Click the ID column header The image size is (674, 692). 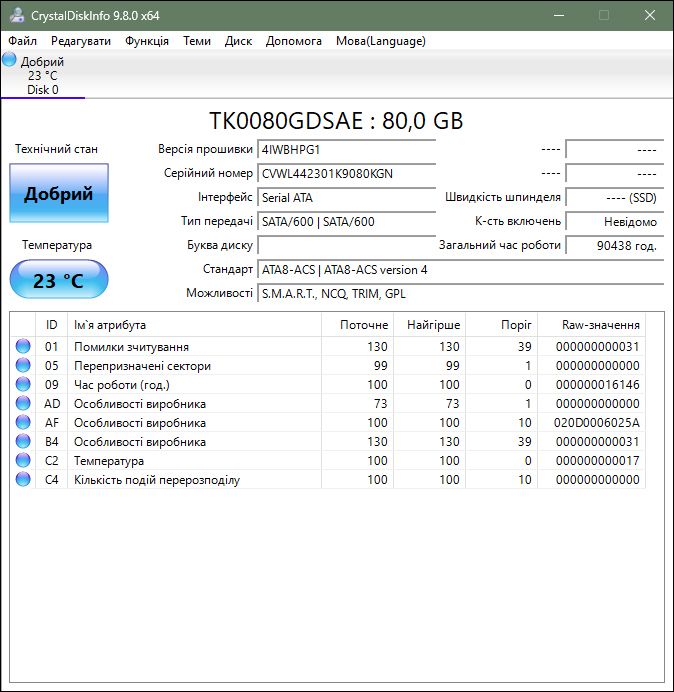tap(51, 325)
